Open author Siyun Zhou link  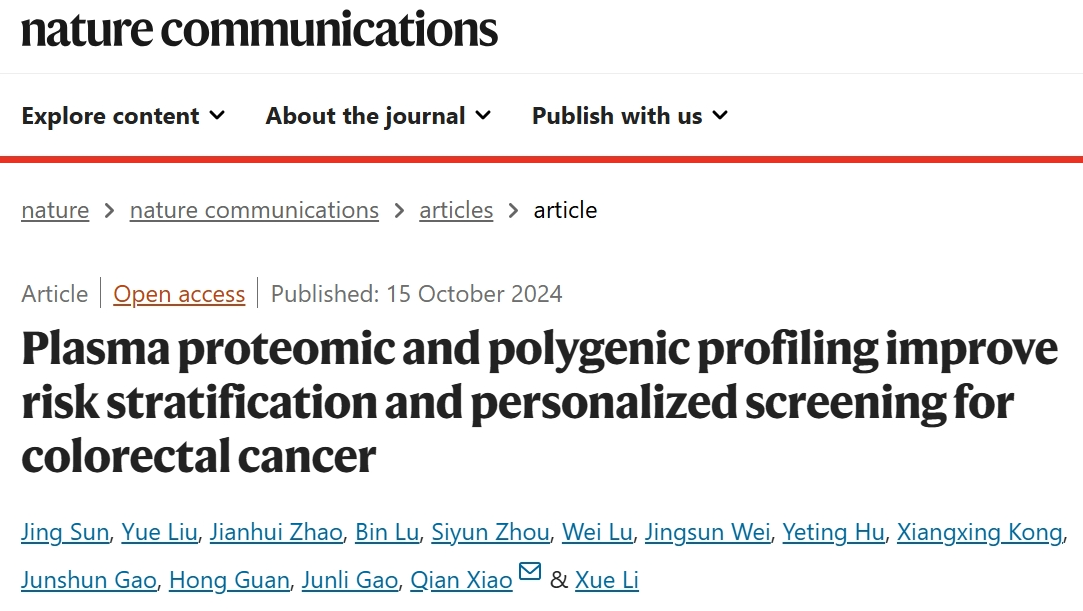490,532
